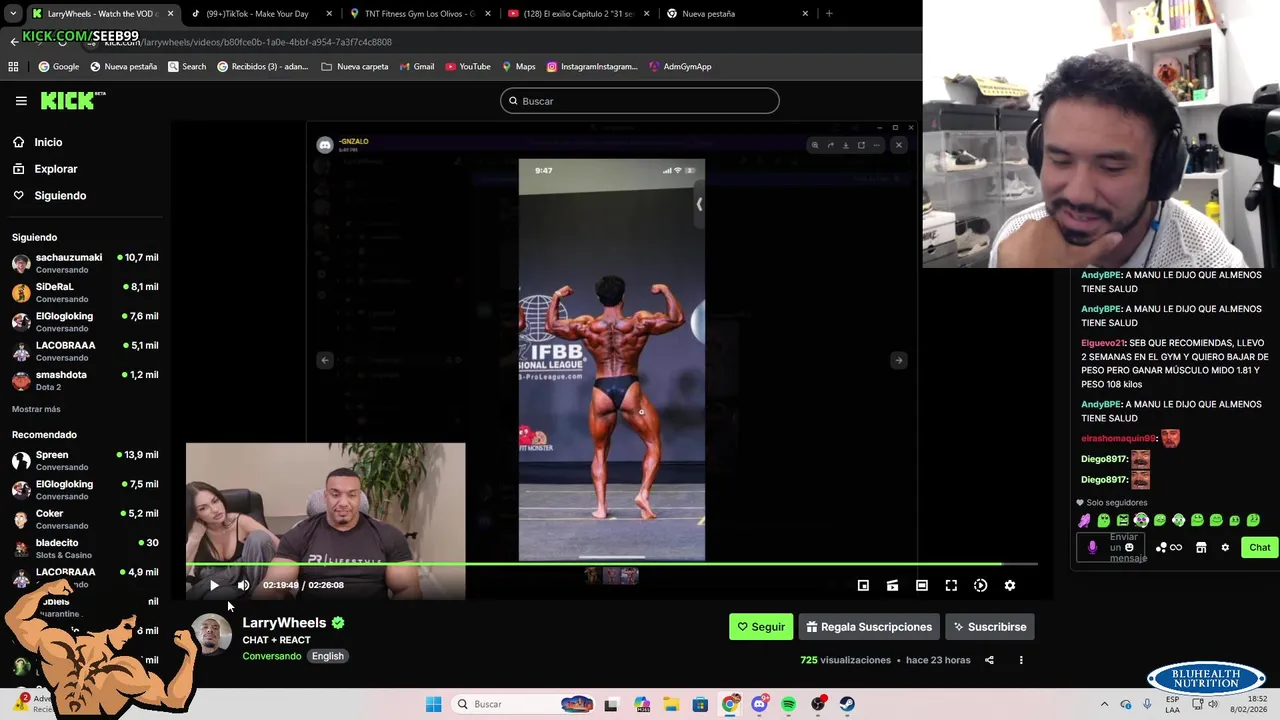Screen dimensions: 1280x720
Task: Click the Kick search field Buscar
Action: tap(640, 101)
